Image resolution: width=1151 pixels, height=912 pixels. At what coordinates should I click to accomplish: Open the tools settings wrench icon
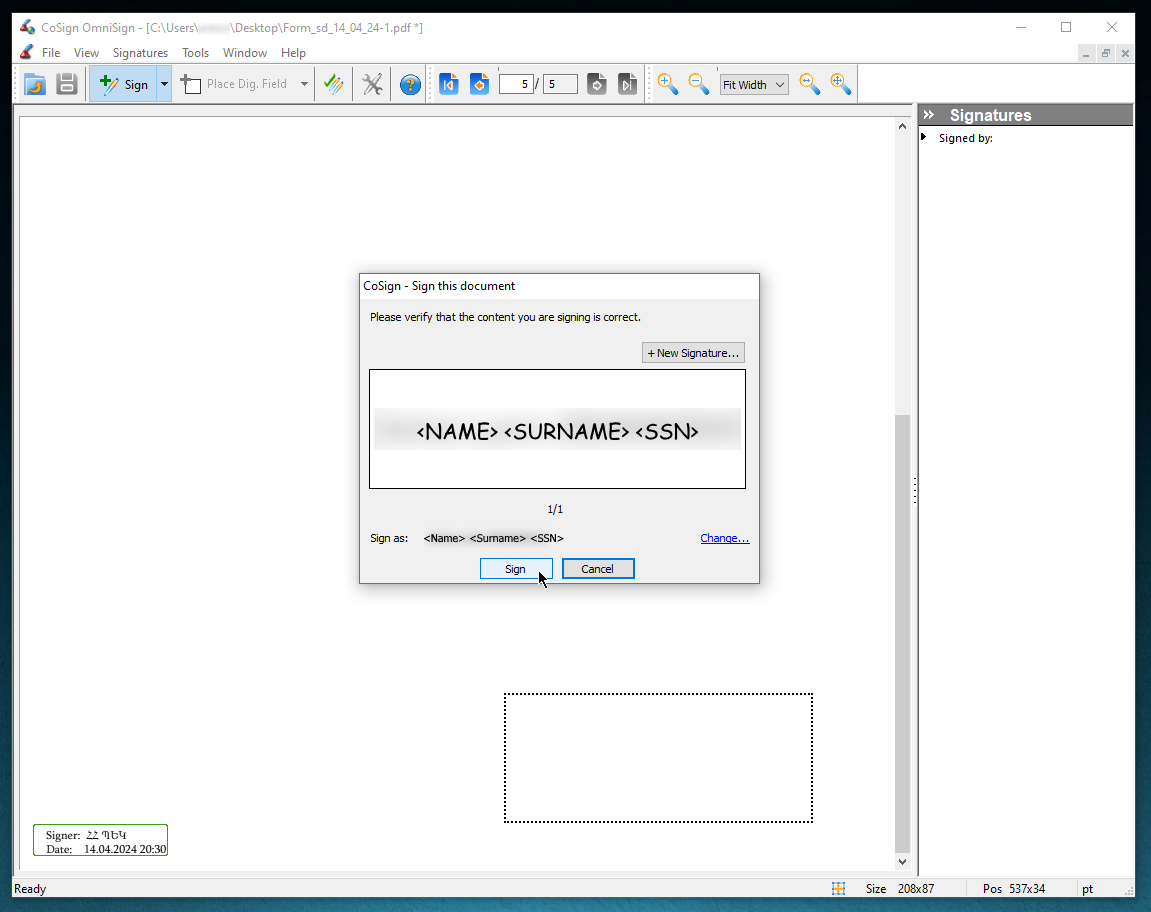tap(372, 84)
